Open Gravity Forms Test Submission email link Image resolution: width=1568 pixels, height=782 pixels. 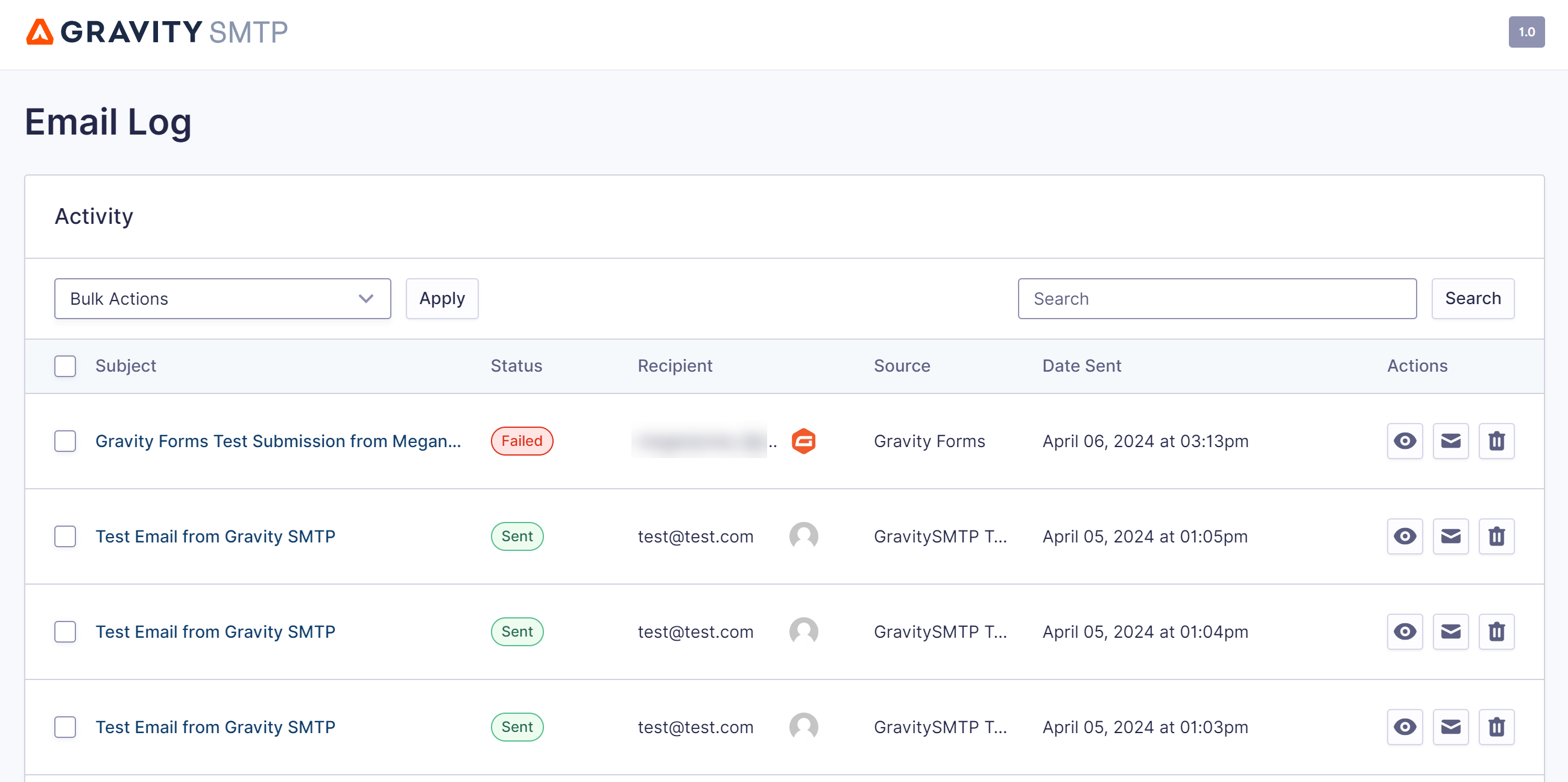click(278, 441)
